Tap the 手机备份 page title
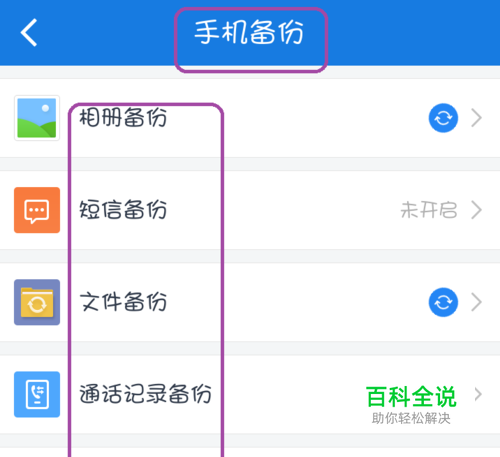The height and width of the screenshot is (457, 500). tap(249, 32)
